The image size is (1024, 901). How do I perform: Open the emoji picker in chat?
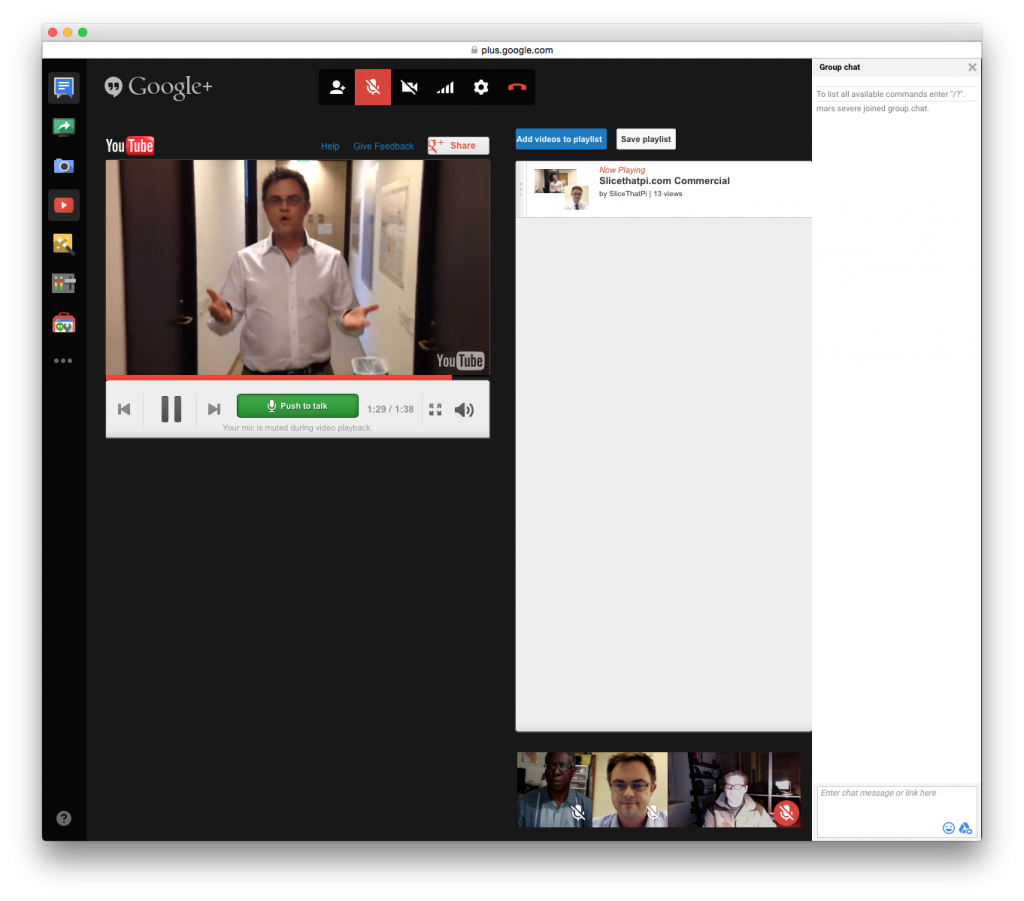pyautogui.click(x=948, y=828)
